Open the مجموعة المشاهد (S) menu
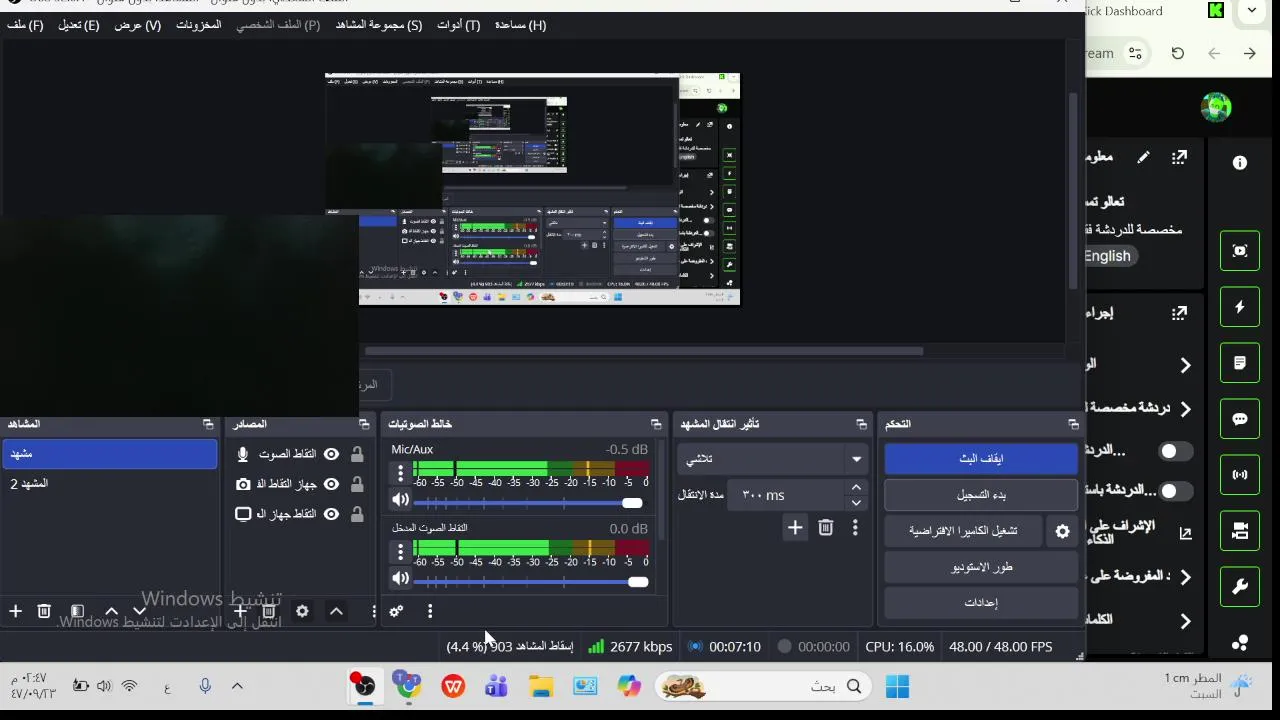This screenshot has width=1280, height=720. click(379, 25)
